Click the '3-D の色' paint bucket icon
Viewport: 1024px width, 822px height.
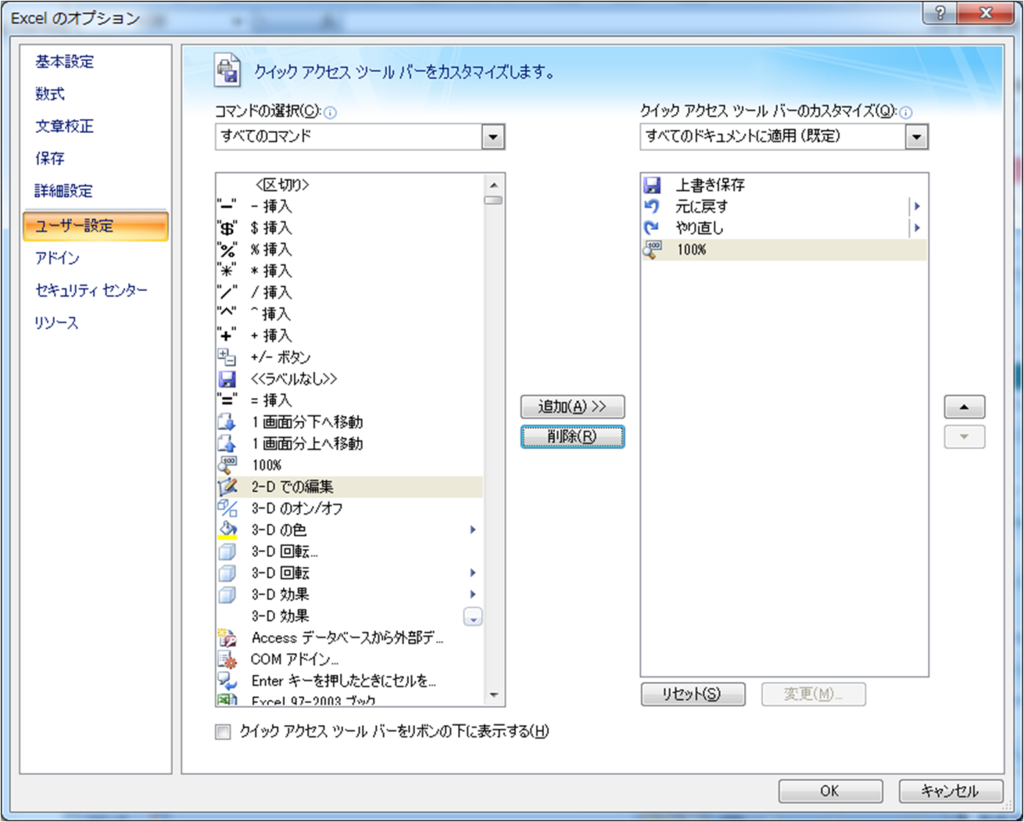point(227,530)
